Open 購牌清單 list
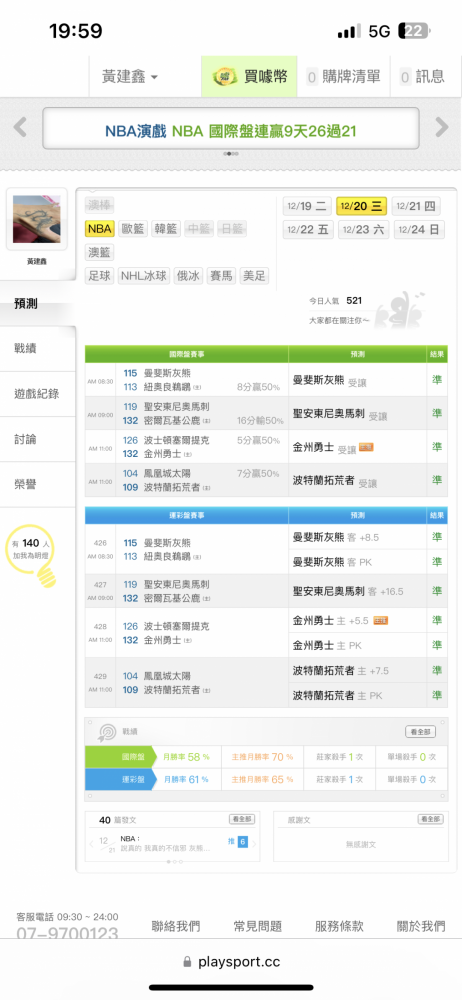462x1000 pixels. coord(344,77)
